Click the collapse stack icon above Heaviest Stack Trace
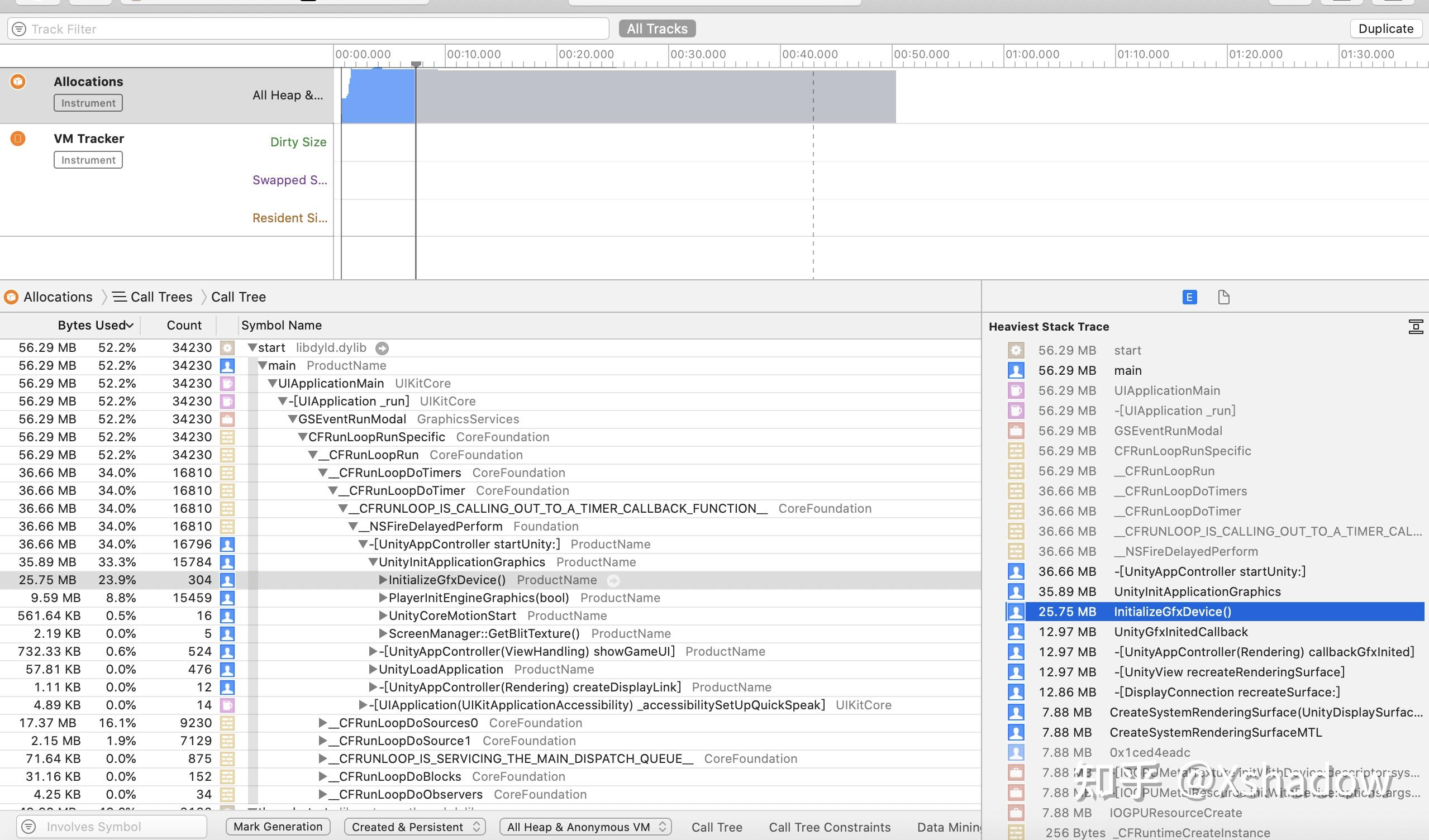1429x840 pixels. pos(1415,327)
